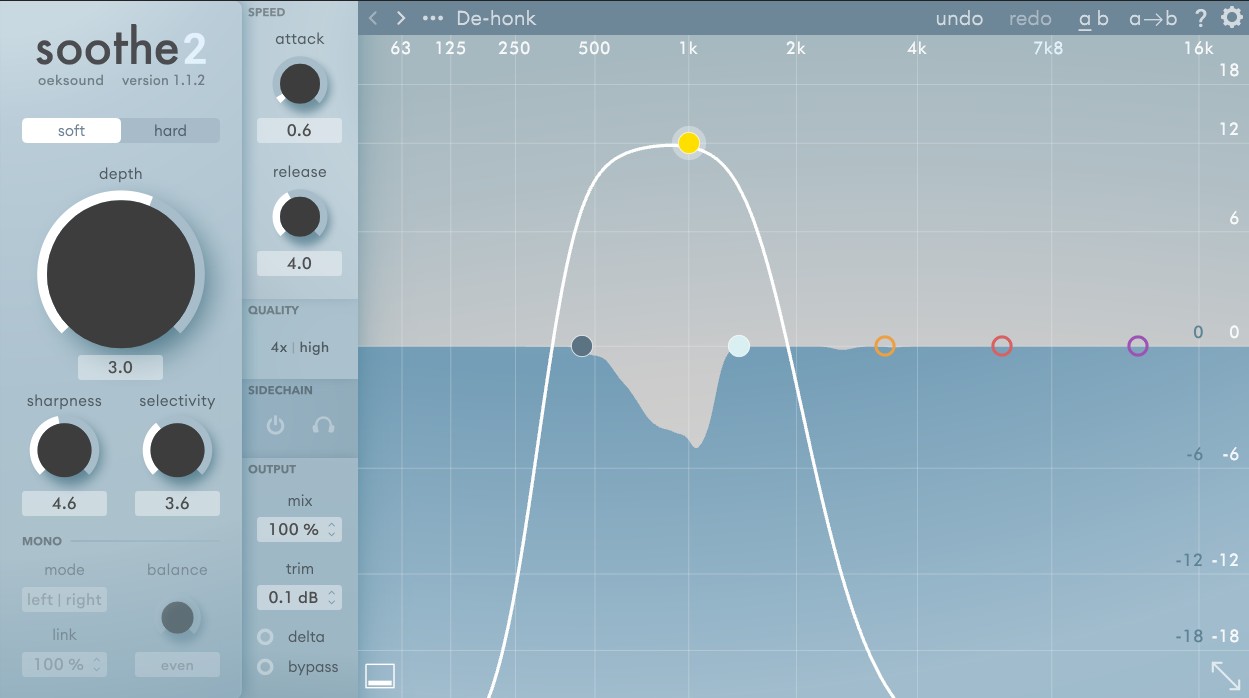Open the De-honk preset name menu
This screenshot has height=698, width=1249.
[x=496, y=18]
